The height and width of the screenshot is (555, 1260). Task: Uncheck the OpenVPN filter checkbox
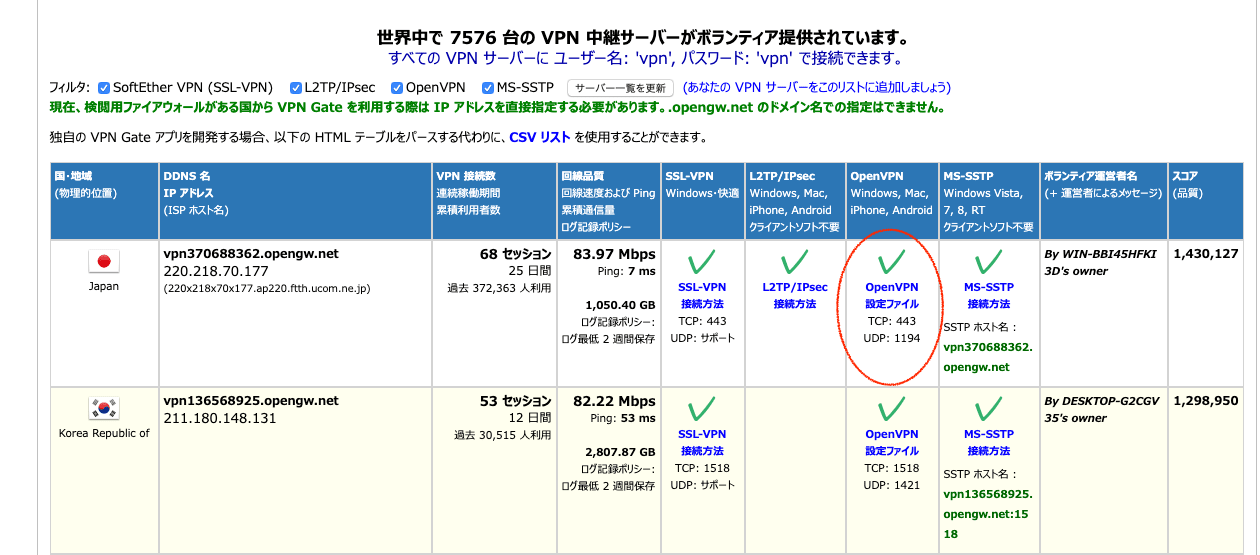pyautogui.click(x=397, y=88)
